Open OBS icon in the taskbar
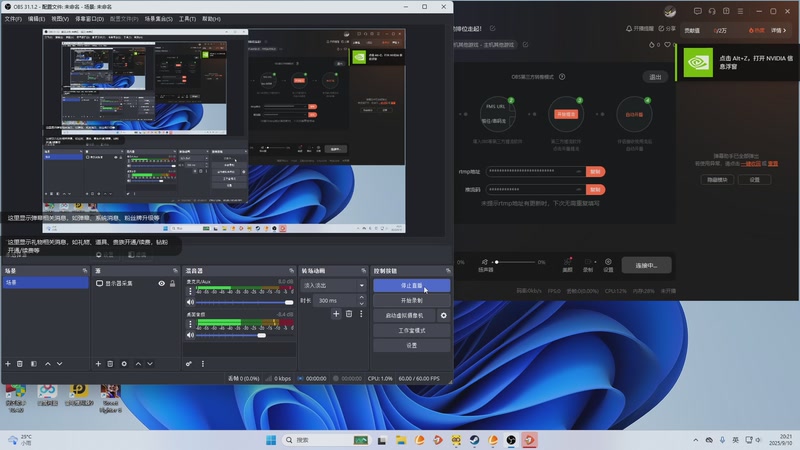 pyautogui.click(x=511, y=440)
